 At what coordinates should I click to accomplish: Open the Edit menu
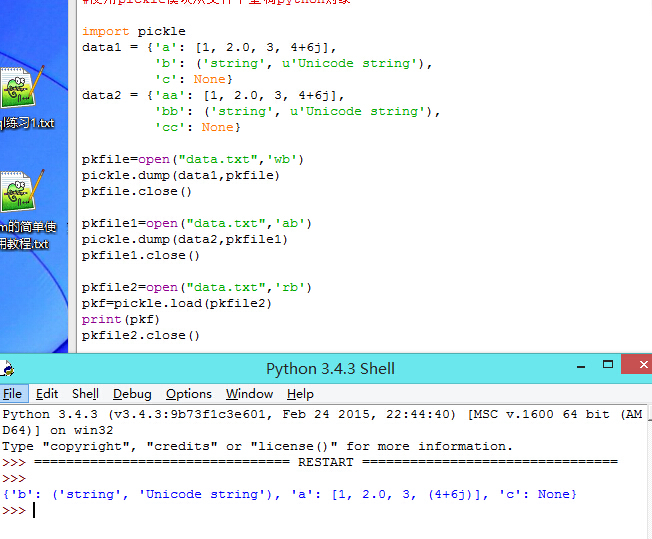click(47, 394)
